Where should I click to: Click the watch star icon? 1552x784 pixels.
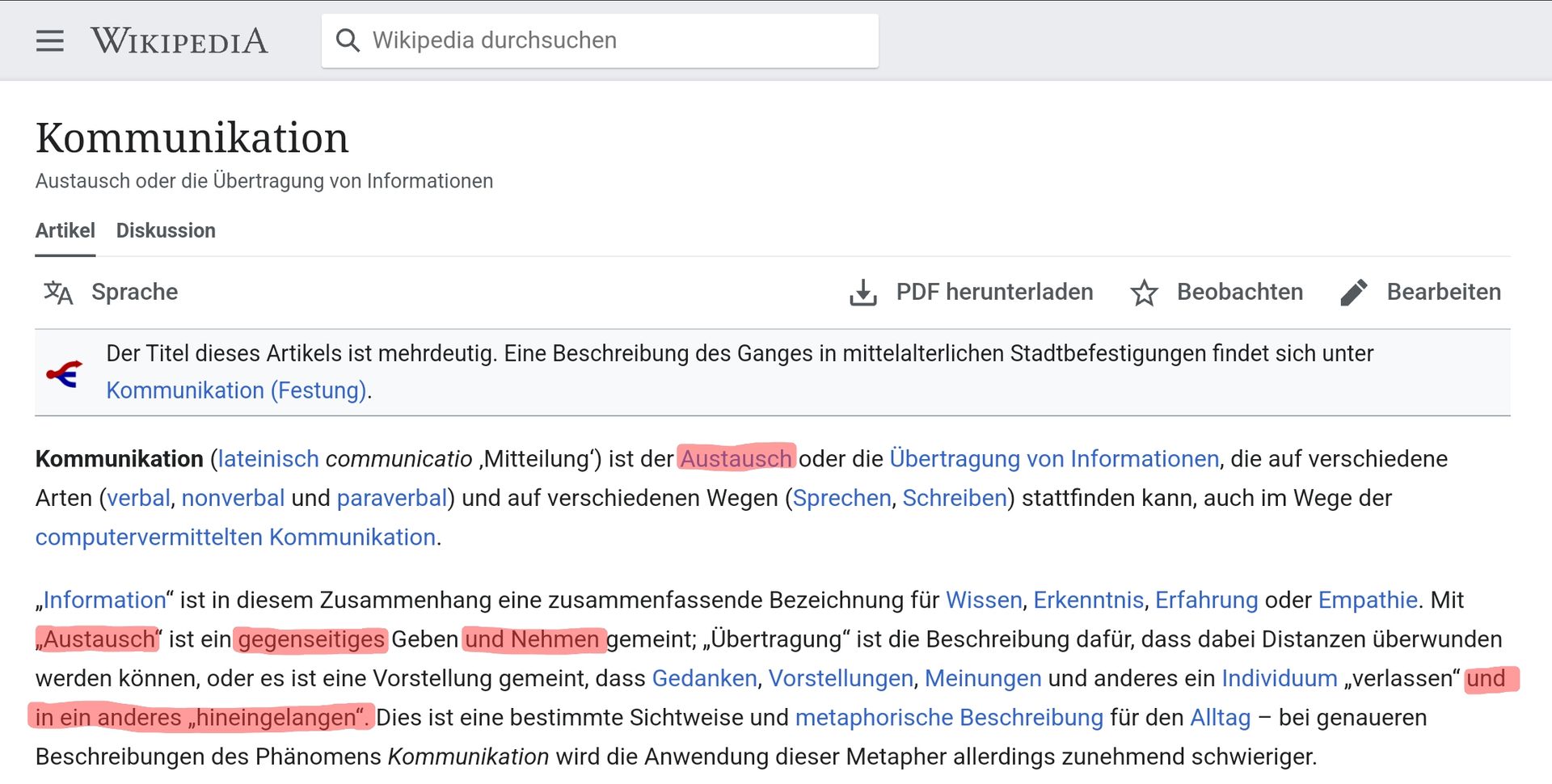point(1144,293)
